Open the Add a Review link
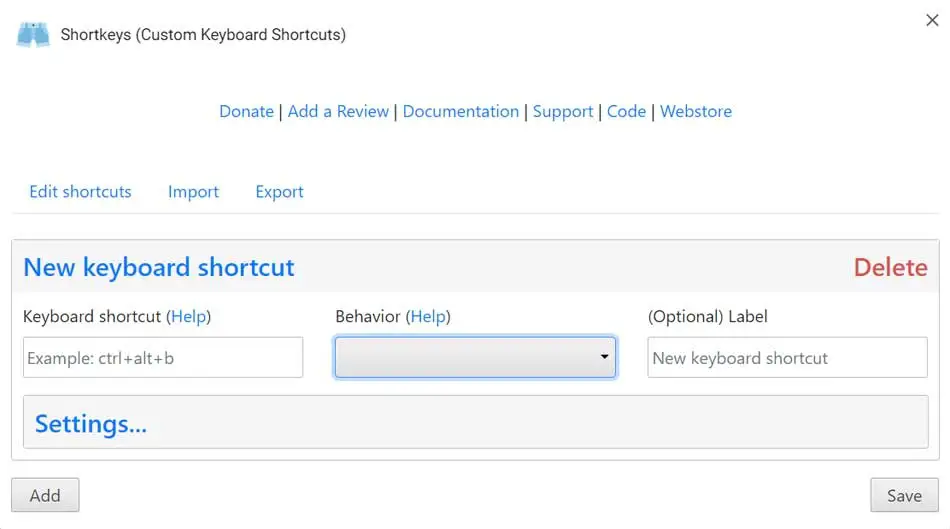950x529 pixels. [338, 111]
